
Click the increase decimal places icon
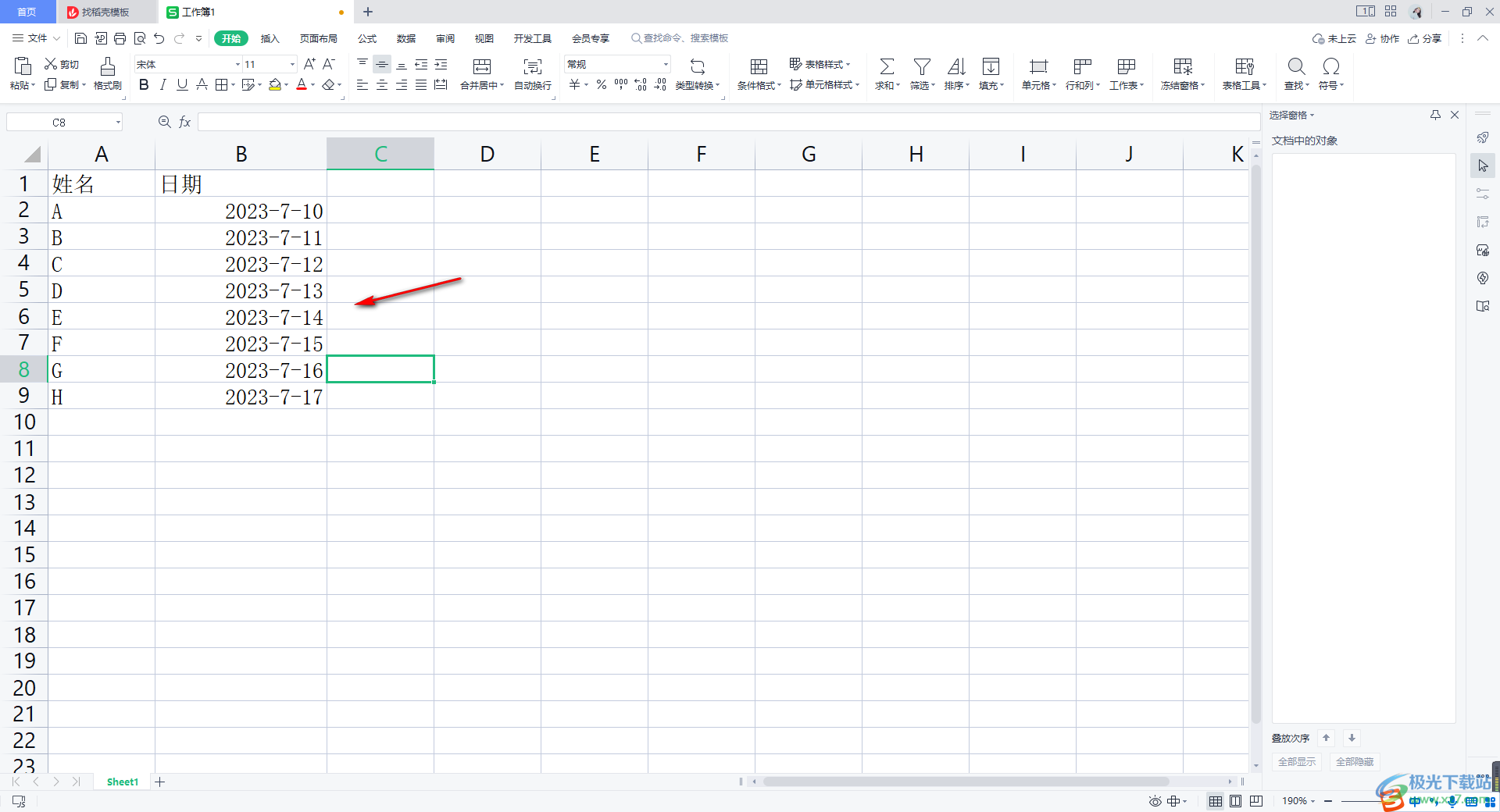coord(641,84)
